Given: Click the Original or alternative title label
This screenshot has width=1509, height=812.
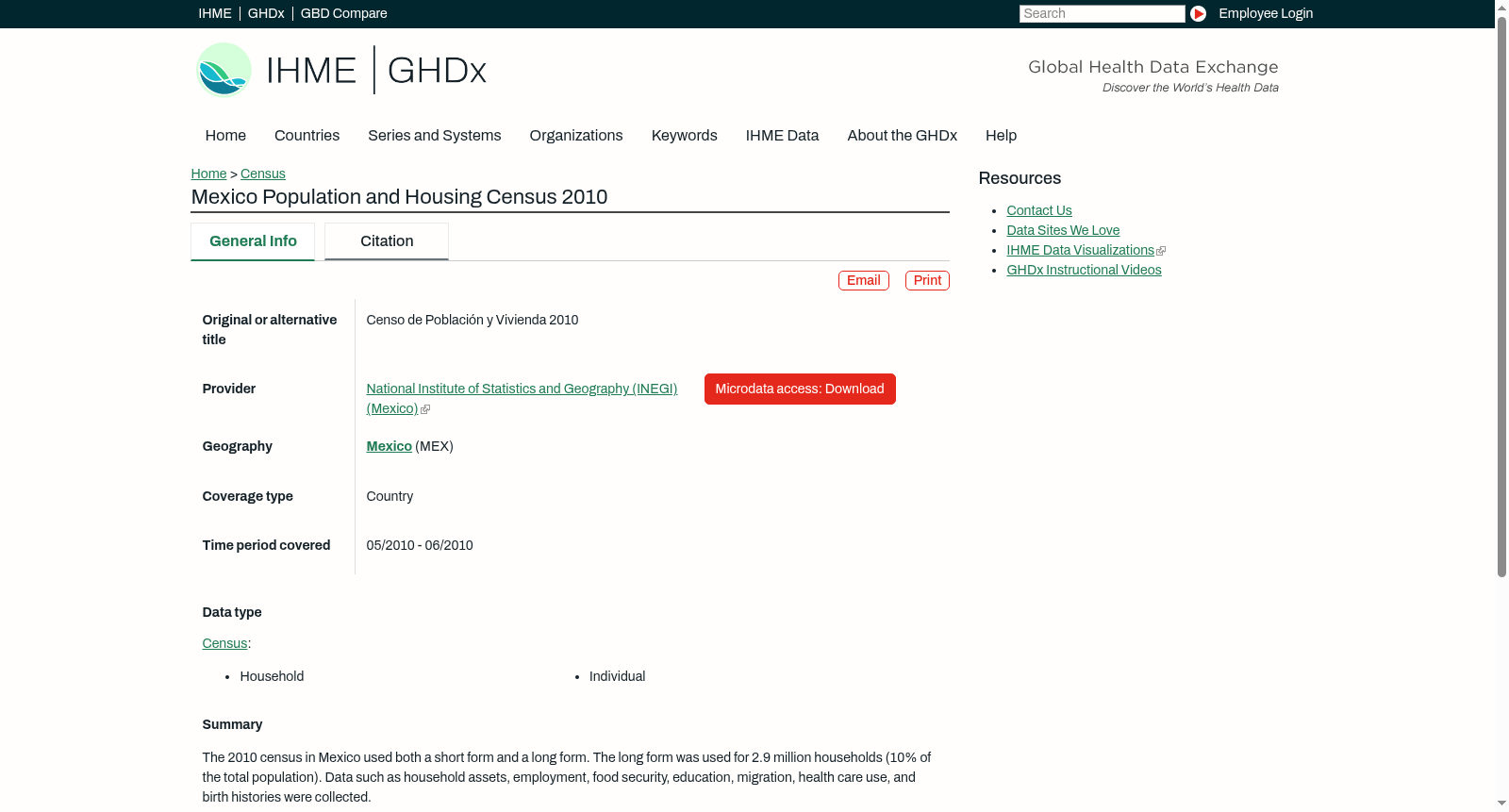Looking at the screenshot, I should tap(270, 330).
